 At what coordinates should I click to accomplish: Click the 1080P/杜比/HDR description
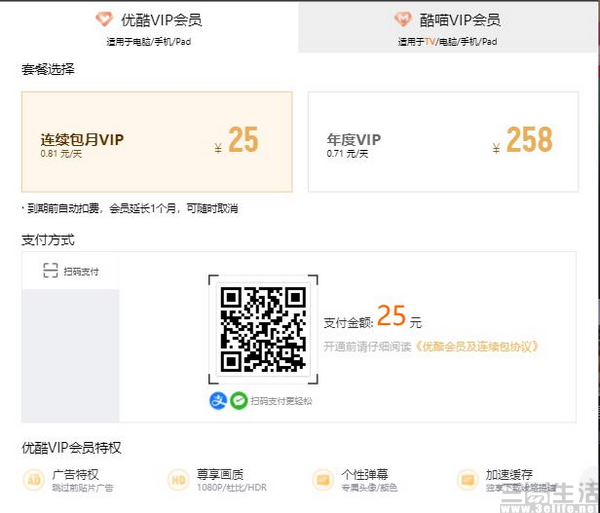click(232, 488)
